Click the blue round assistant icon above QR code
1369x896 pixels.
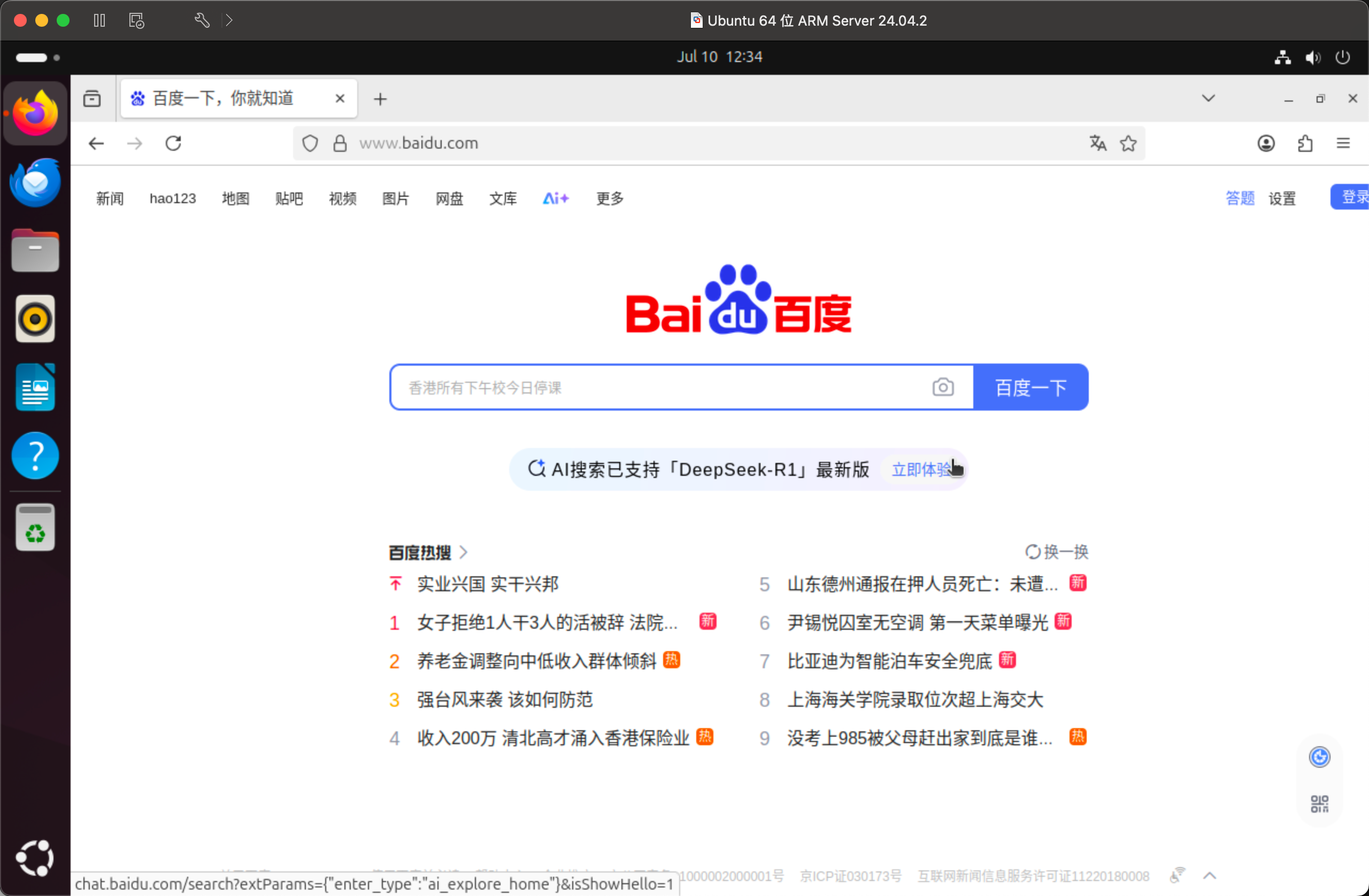pos(1319,757)
